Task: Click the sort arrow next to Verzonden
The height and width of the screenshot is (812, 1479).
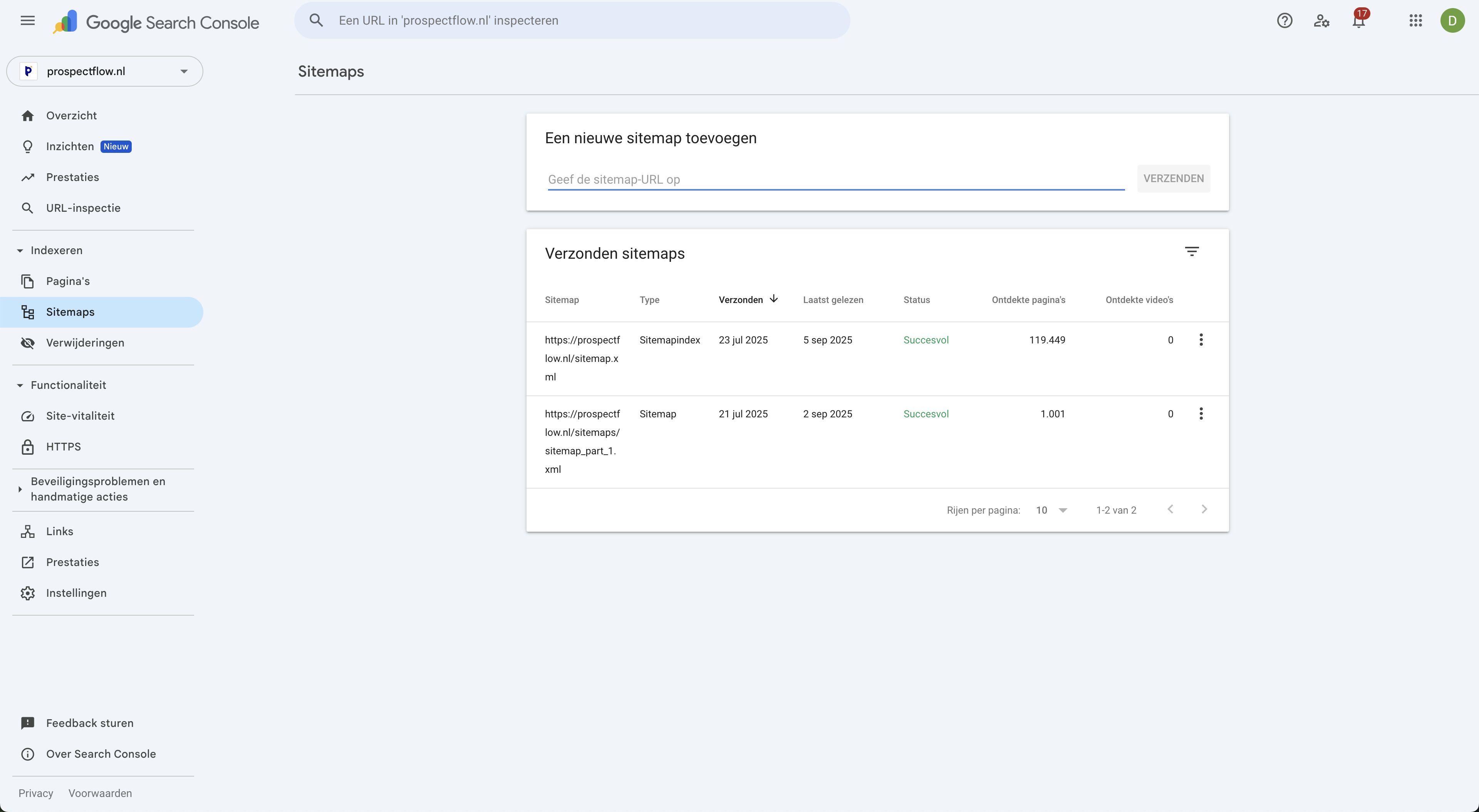Action: 773,299
